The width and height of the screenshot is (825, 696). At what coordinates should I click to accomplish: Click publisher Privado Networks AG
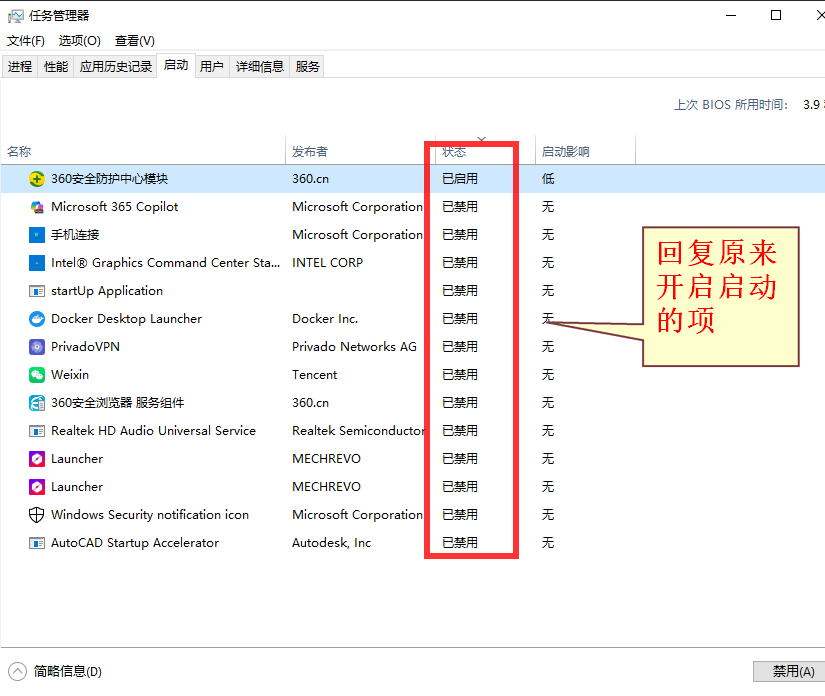[x=354, y=347]
